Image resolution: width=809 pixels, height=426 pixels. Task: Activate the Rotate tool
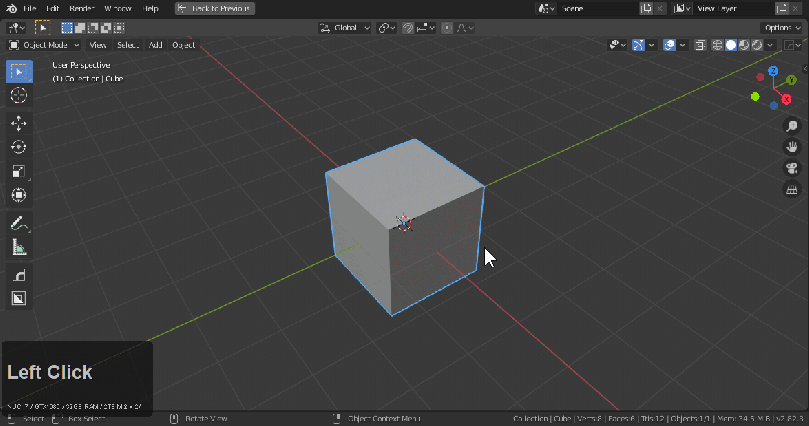click(x=18, y=147)
